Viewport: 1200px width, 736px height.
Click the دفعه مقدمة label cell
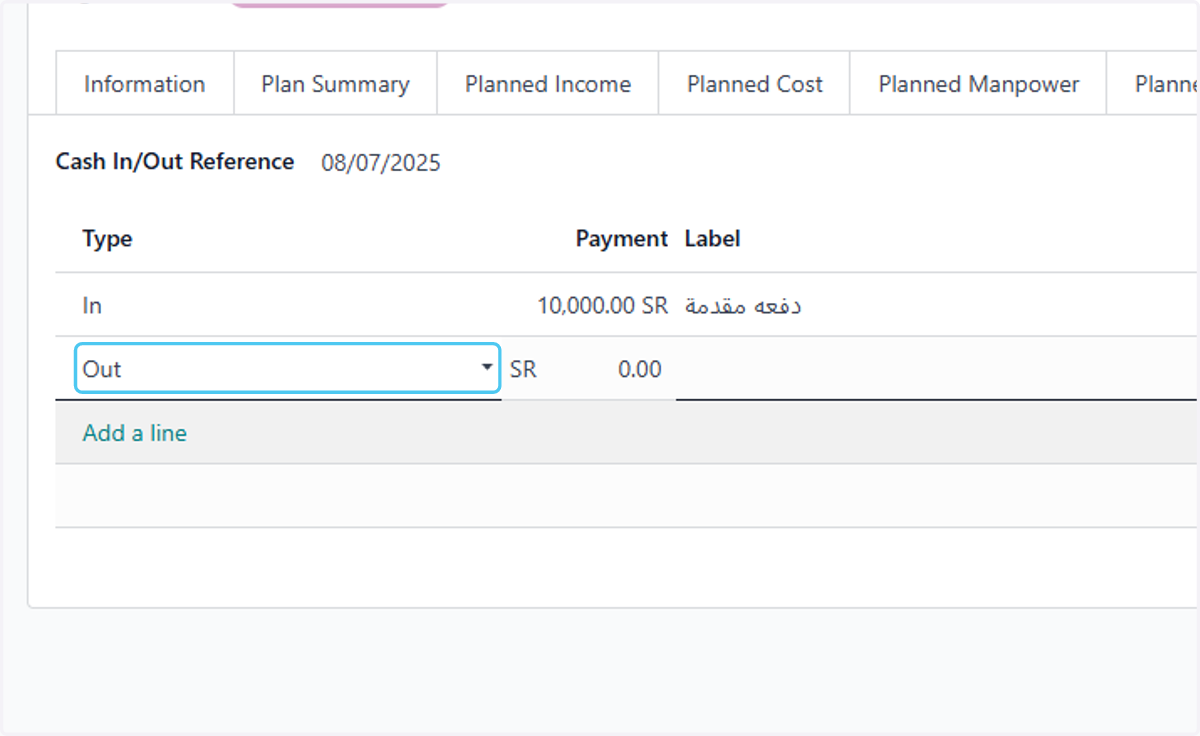click(x=742, y=306)
